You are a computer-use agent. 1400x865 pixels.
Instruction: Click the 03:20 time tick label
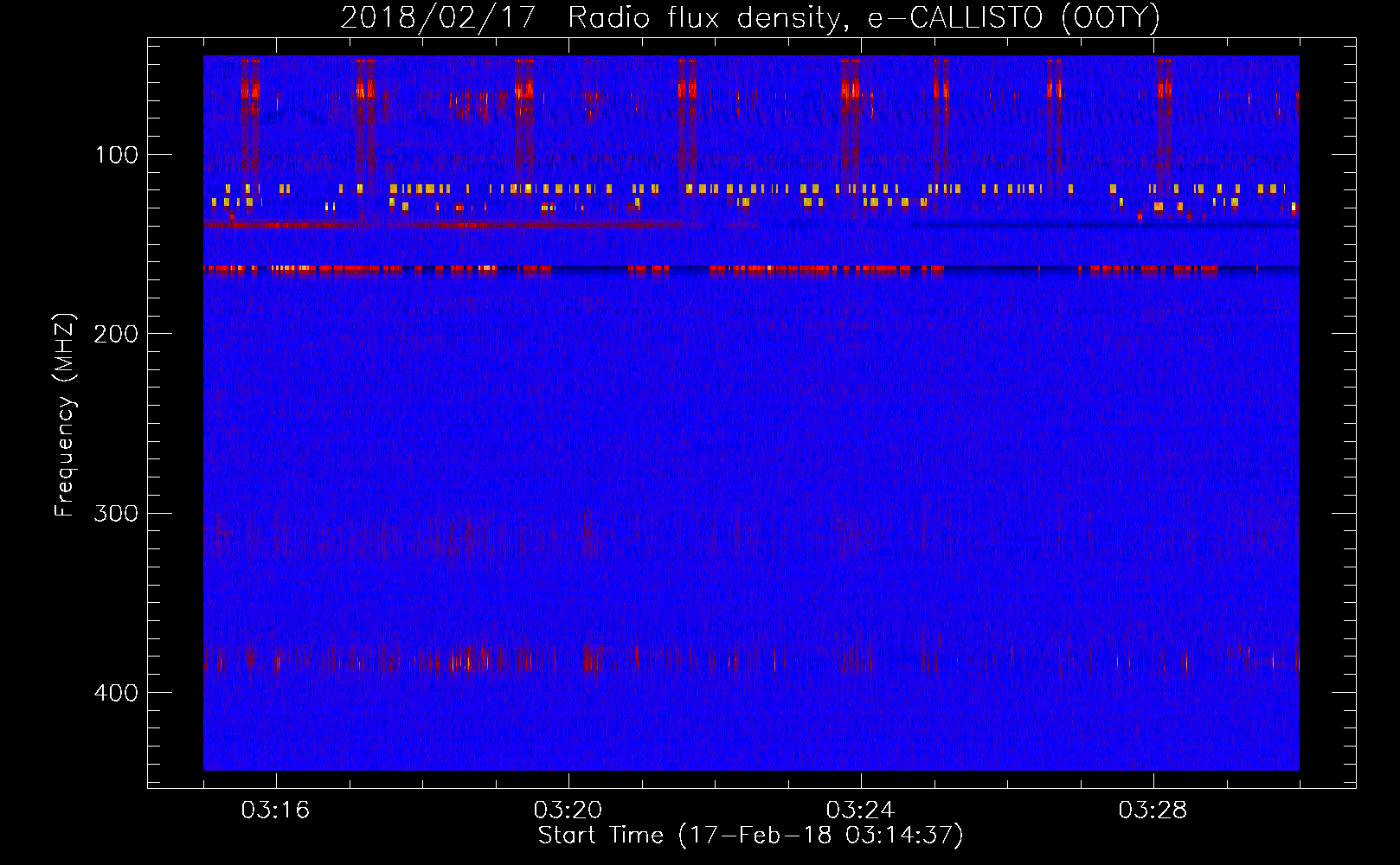568,810
